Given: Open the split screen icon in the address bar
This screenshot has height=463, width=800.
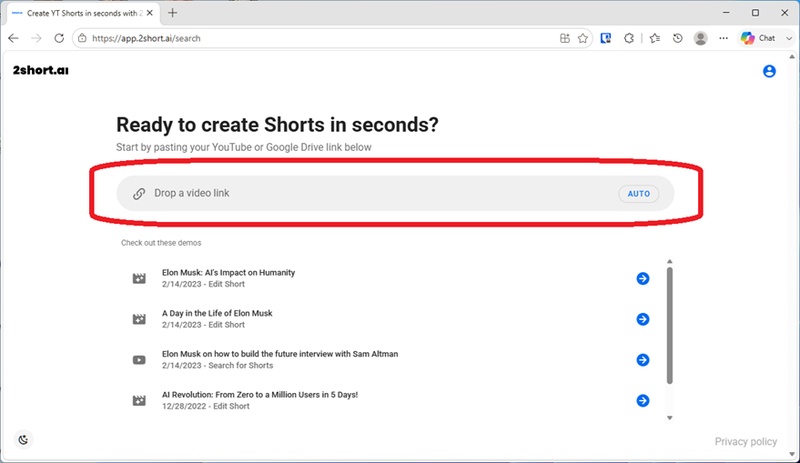Looking at the screenshot, I should pyautogui.click(x=565, y=38).
